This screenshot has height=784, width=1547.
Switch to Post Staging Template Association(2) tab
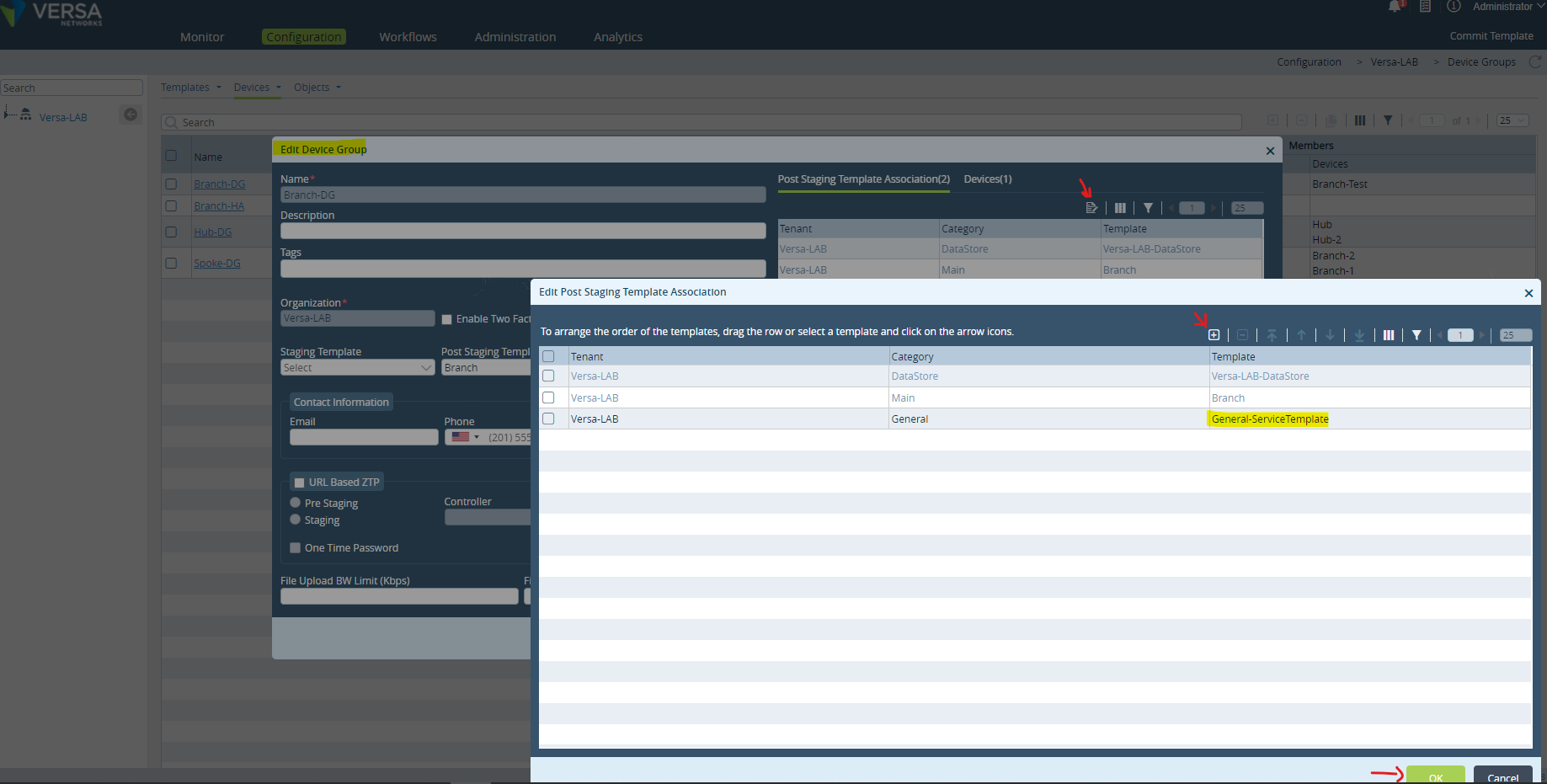pyautogui.click(x=864, y=179)
